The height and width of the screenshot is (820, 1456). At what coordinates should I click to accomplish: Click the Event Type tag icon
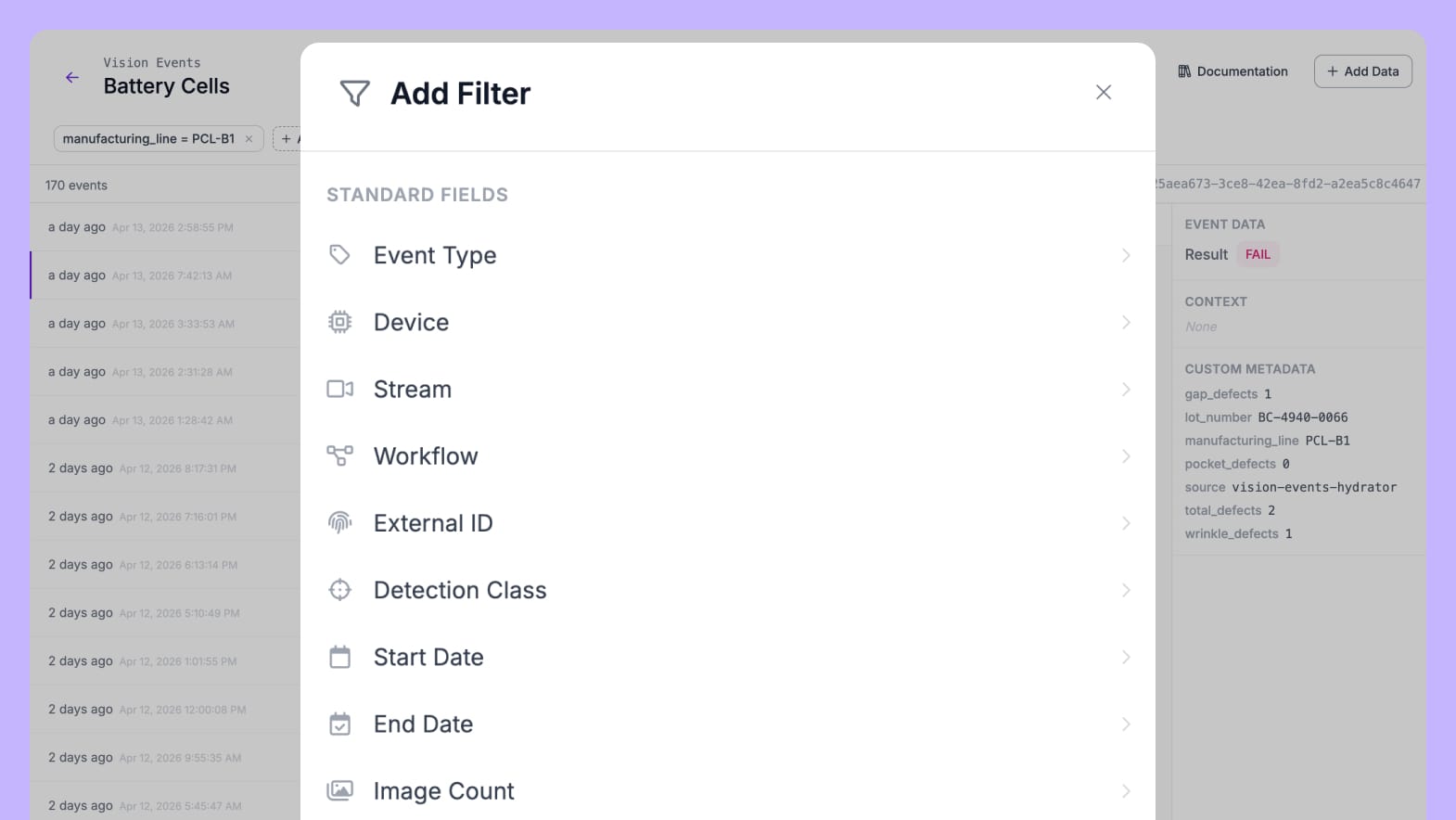339,255
